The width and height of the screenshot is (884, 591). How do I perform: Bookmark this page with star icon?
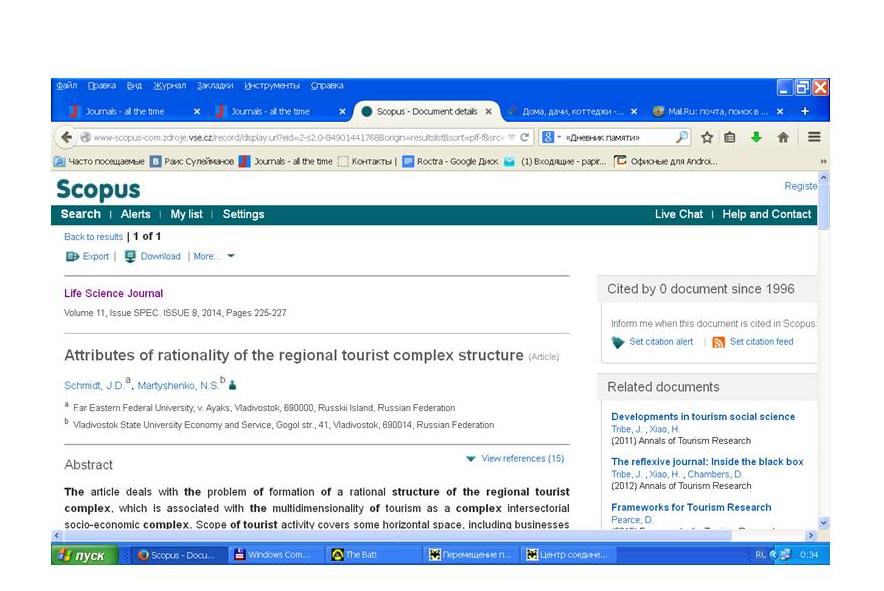pyautogui.click(x=707, y=137)
